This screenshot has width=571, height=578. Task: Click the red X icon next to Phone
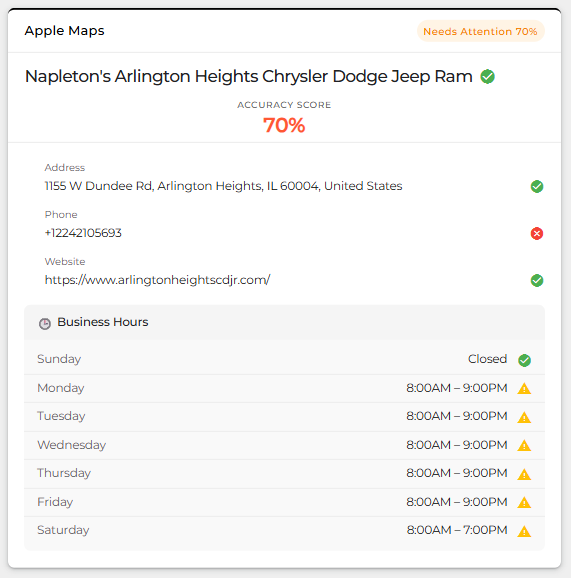coord(537,233)
